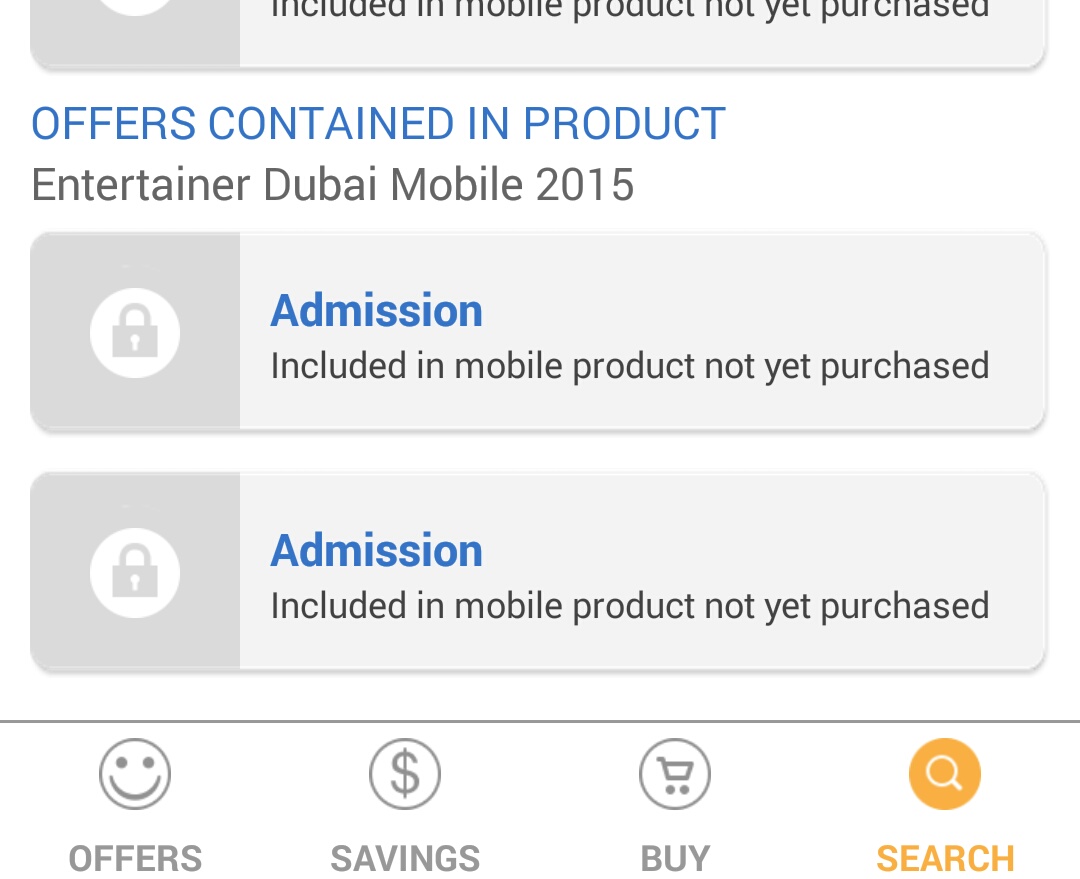Tap partially visible lock icon at top card
Image resolution: width=1080 pixels, height=879 pixels.
pyautogui.click(x=135, y=7)
